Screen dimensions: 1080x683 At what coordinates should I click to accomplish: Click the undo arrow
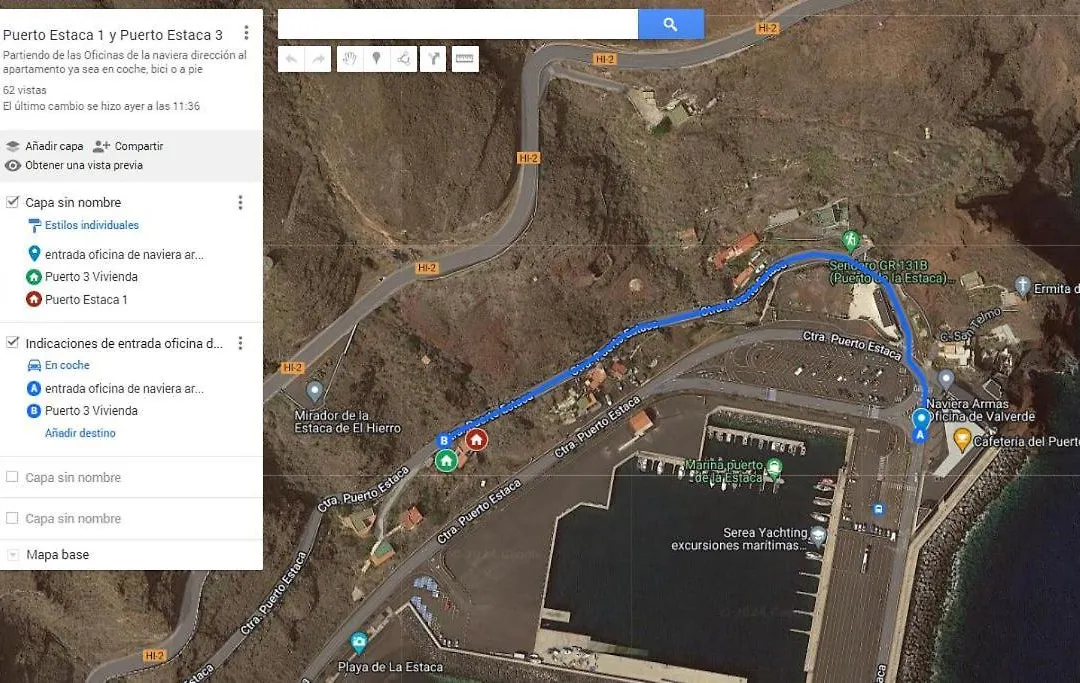pyautogui.click(x=291, y=59)
